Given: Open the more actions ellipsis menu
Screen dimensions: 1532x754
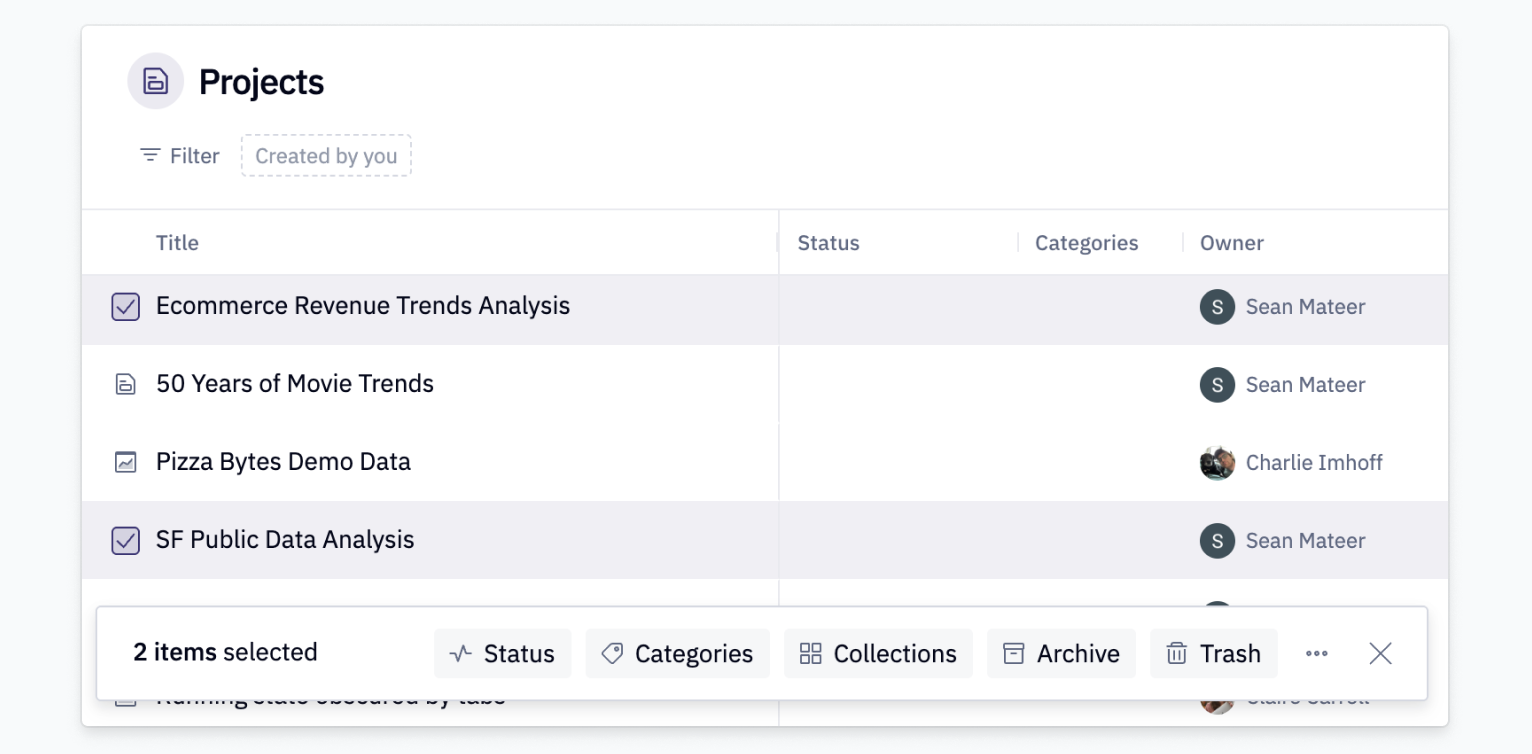Looking at the screenshot, I should 1317,653.
